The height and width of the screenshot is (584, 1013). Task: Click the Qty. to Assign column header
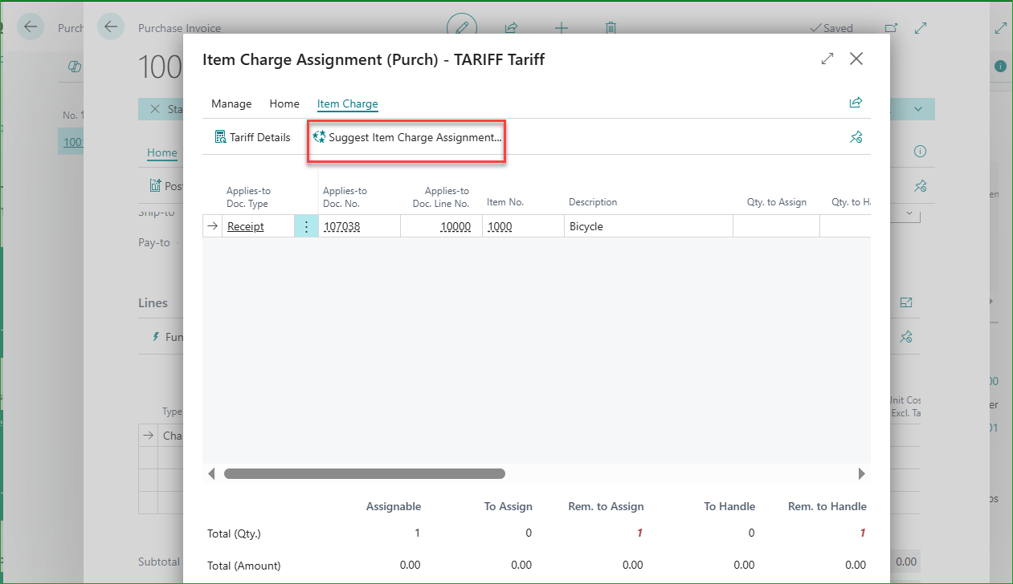pos(777,202)
